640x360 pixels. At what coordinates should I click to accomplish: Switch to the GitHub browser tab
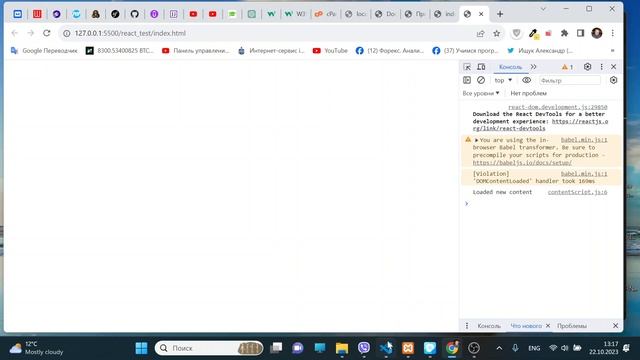(x=135, y=14)
